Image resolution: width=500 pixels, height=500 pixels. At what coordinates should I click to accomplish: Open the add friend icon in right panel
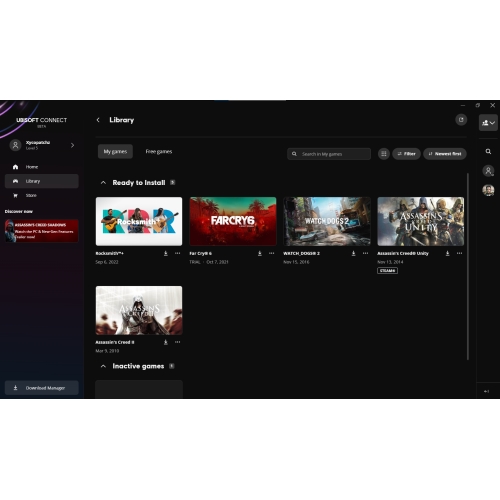pos(488,171)
